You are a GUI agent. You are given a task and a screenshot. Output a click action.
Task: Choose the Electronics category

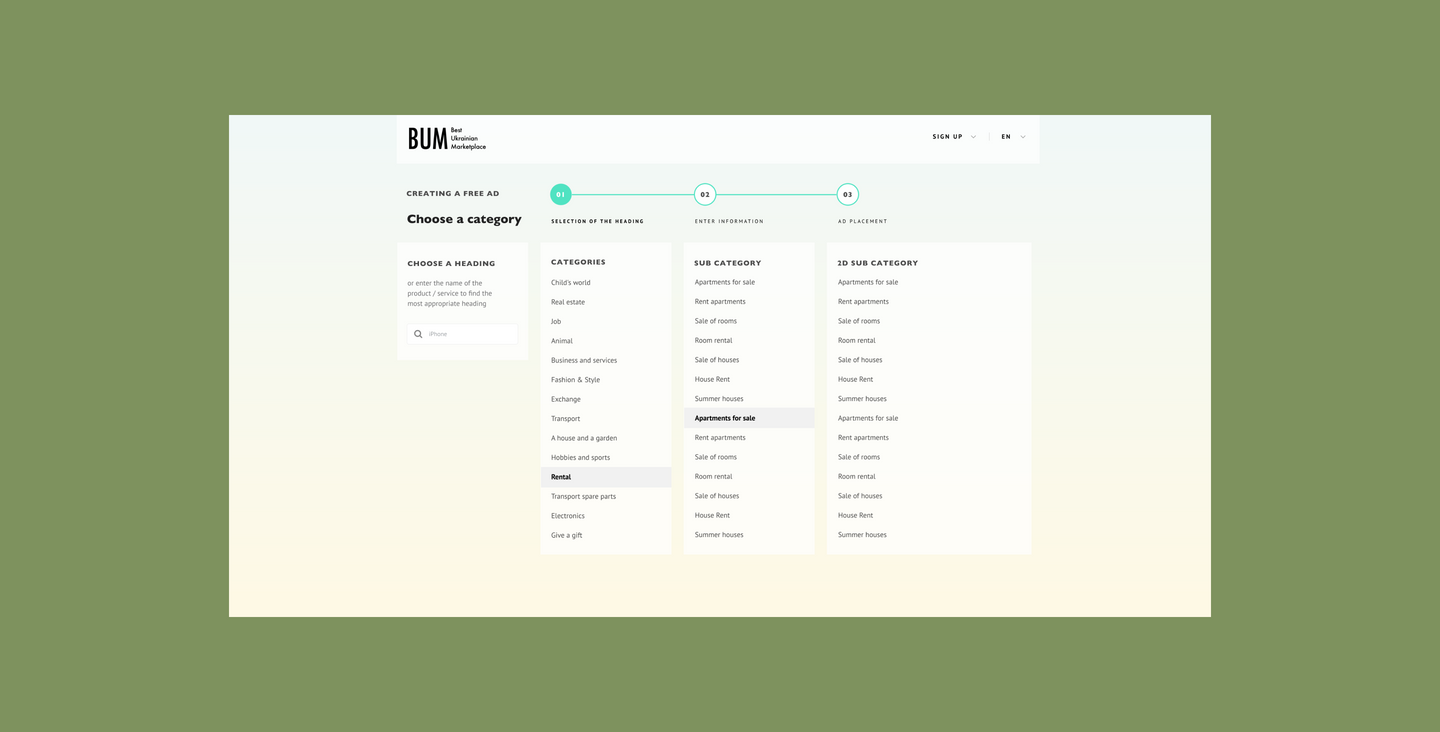point(568,516)
